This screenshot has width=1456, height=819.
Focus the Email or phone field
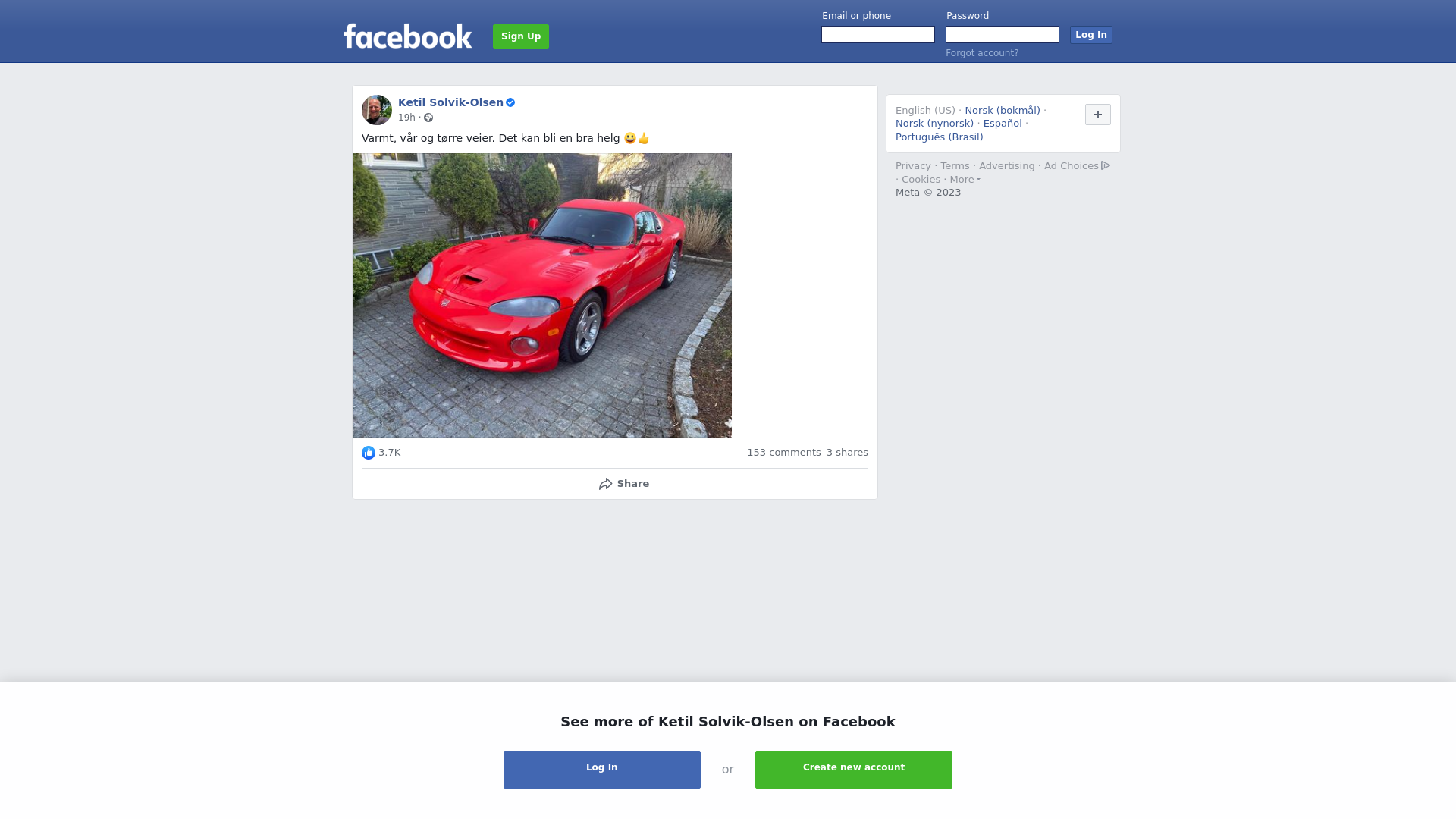tap(878, 35)
